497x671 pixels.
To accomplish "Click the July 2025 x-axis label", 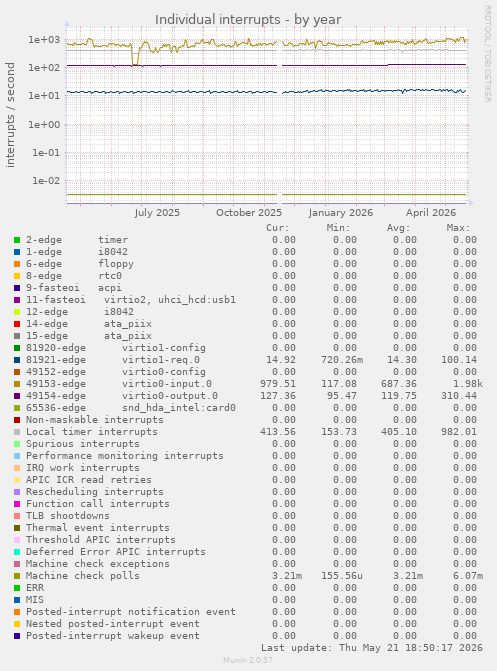I will [x=157, y=213].
